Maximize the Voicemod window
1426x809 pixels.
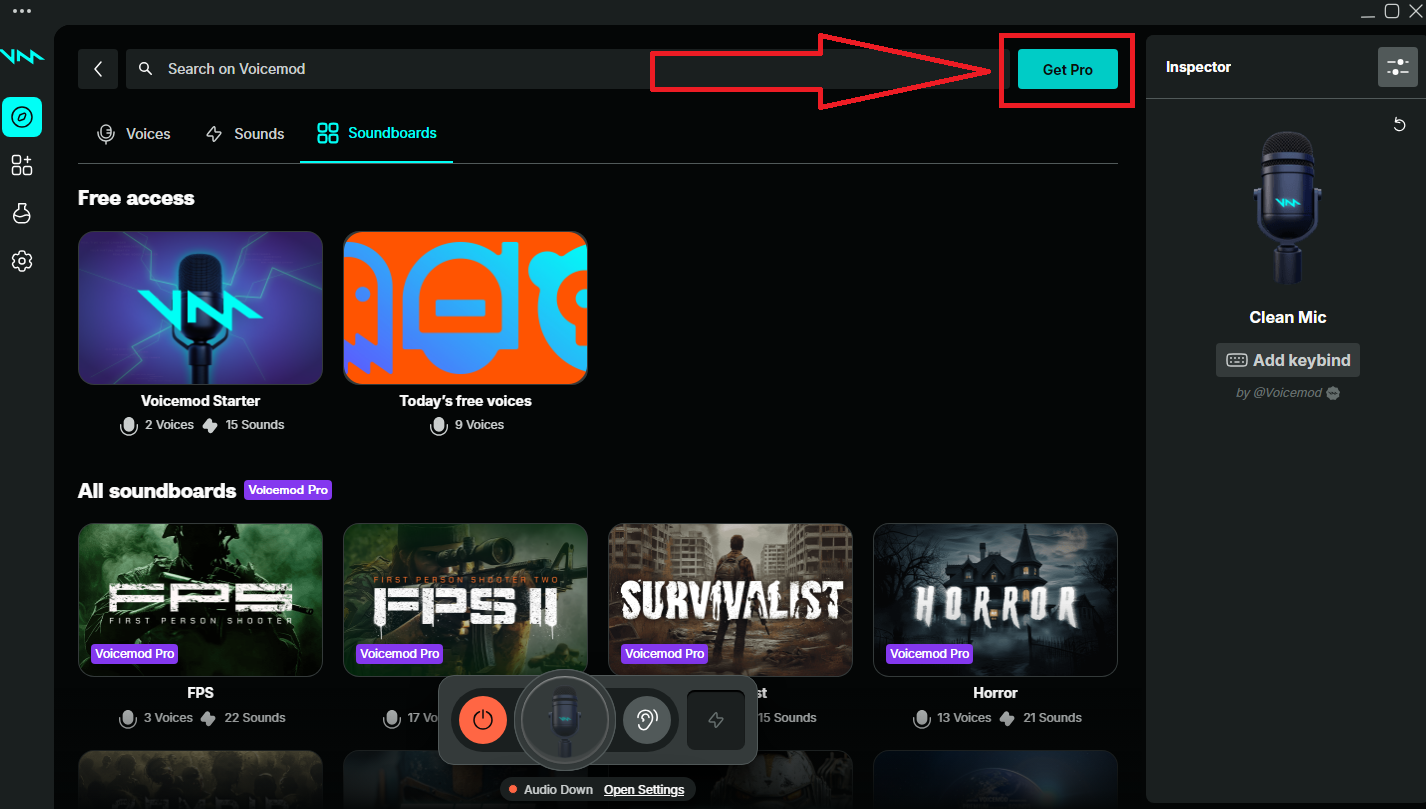pos(1391,11)
